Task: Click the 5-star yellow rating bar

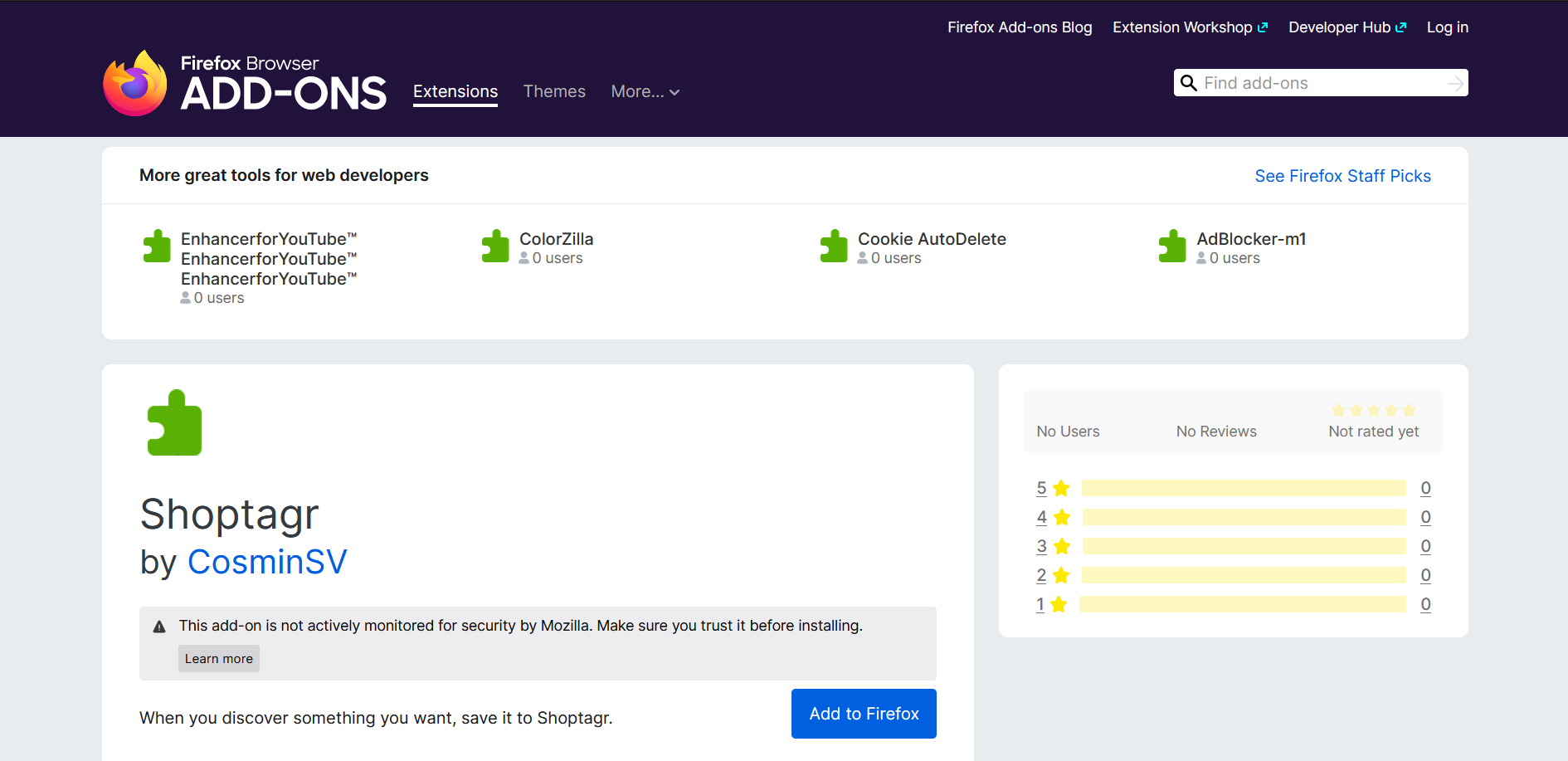Action: click(x=1242, y=488)
